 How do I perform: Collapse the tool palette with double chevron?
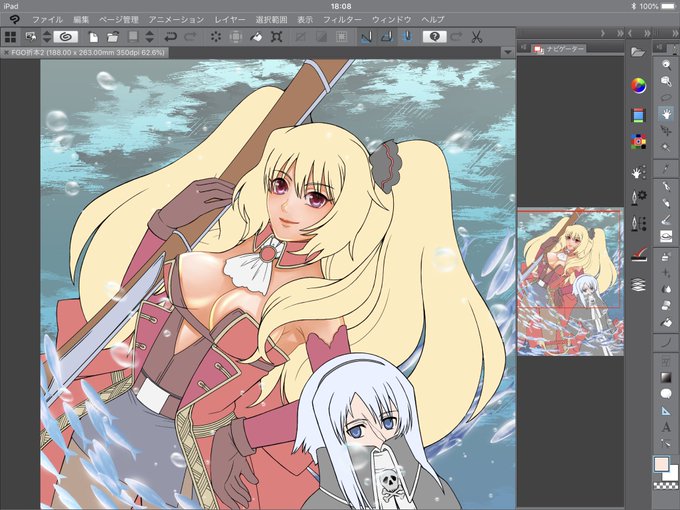[675, 33]
